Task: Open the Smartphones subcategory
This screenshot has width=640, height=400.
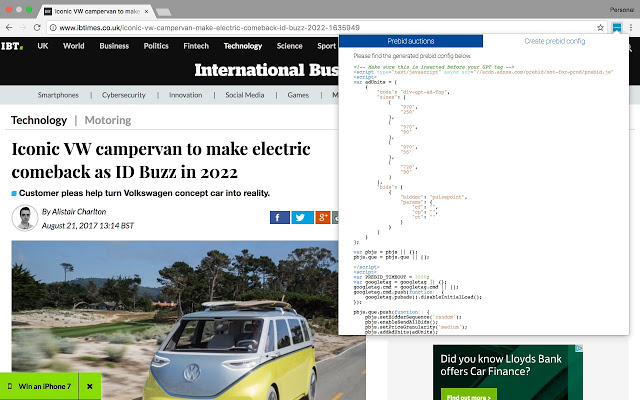Action: [58, 95]
